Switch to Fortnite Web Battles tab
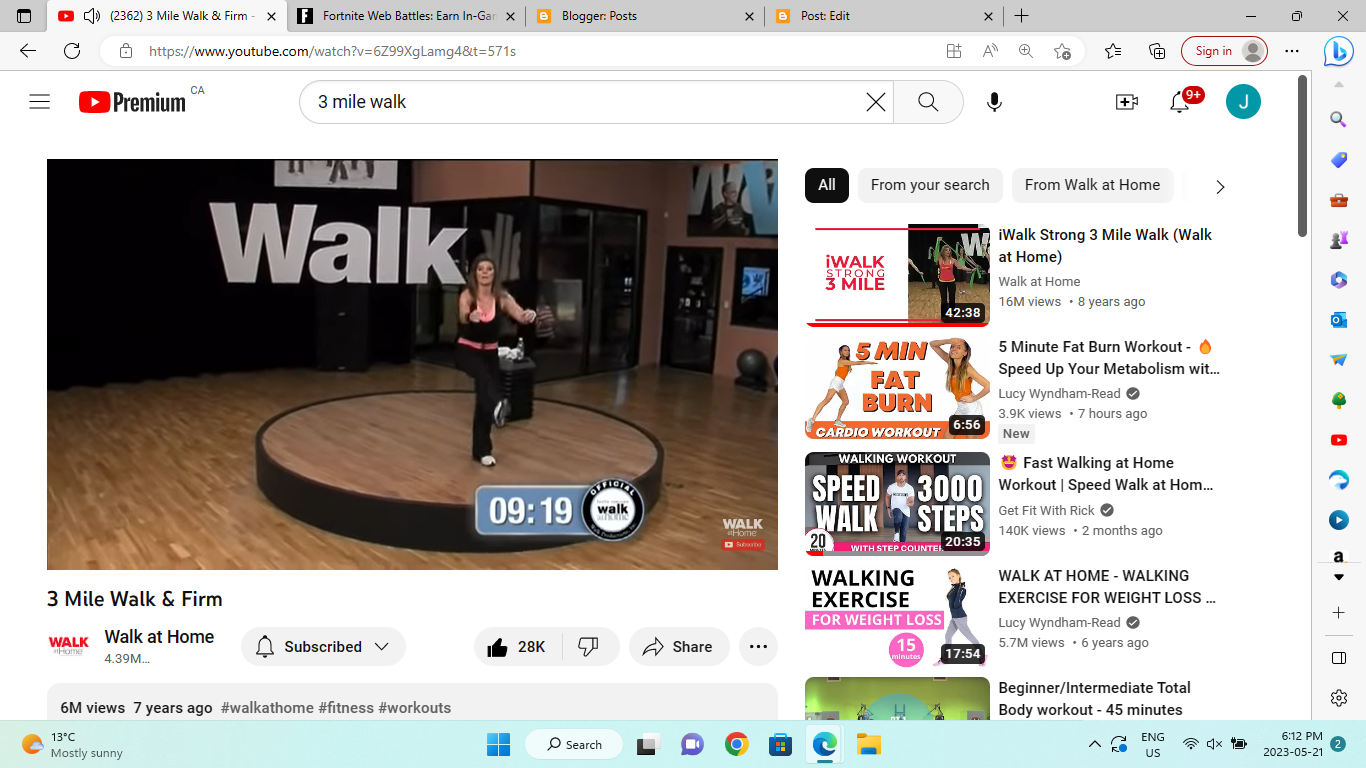 click(x=409, y=16)
